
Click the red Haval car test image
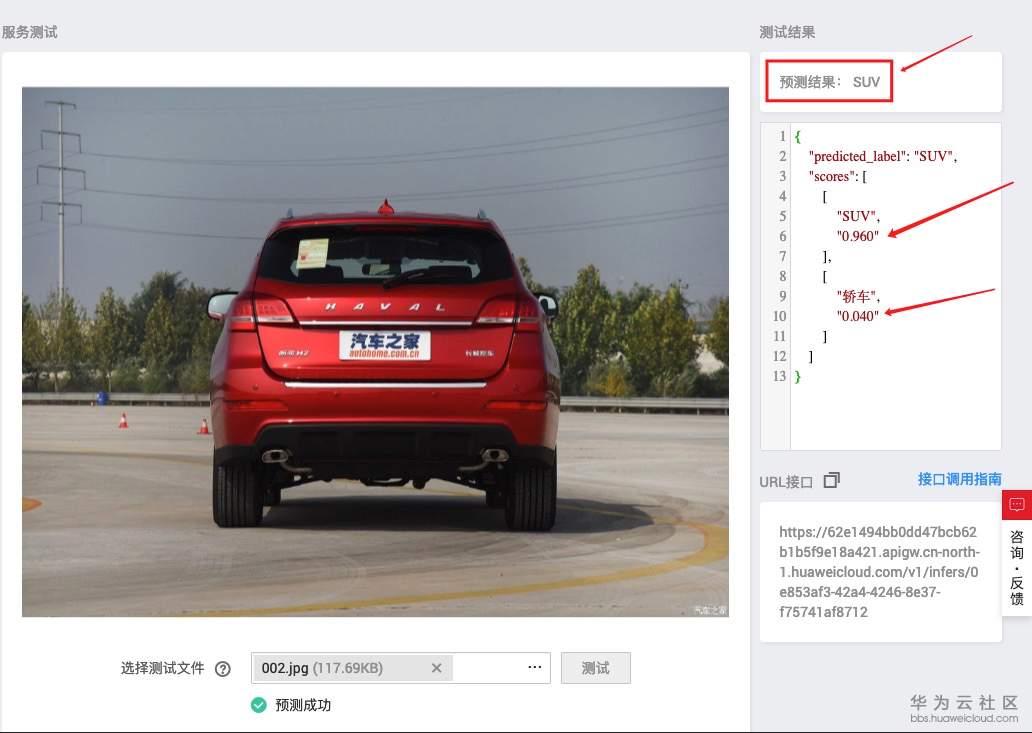click(x=375, y=352)
